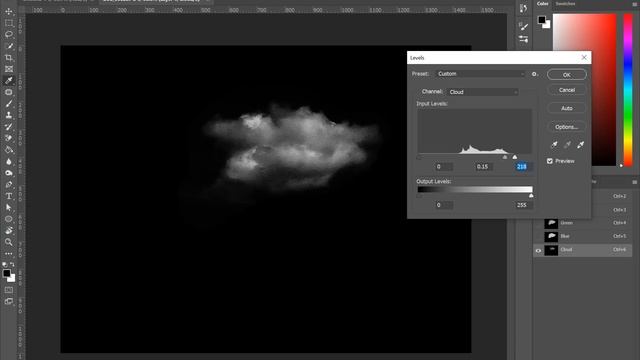Select the Cloud channel row
The image size is (640, 360).
[583, 250]
